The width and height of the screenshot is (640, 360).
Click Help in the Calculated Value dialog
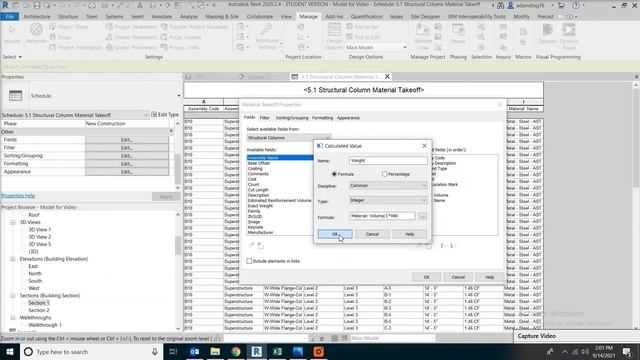[x=409, y=234]
